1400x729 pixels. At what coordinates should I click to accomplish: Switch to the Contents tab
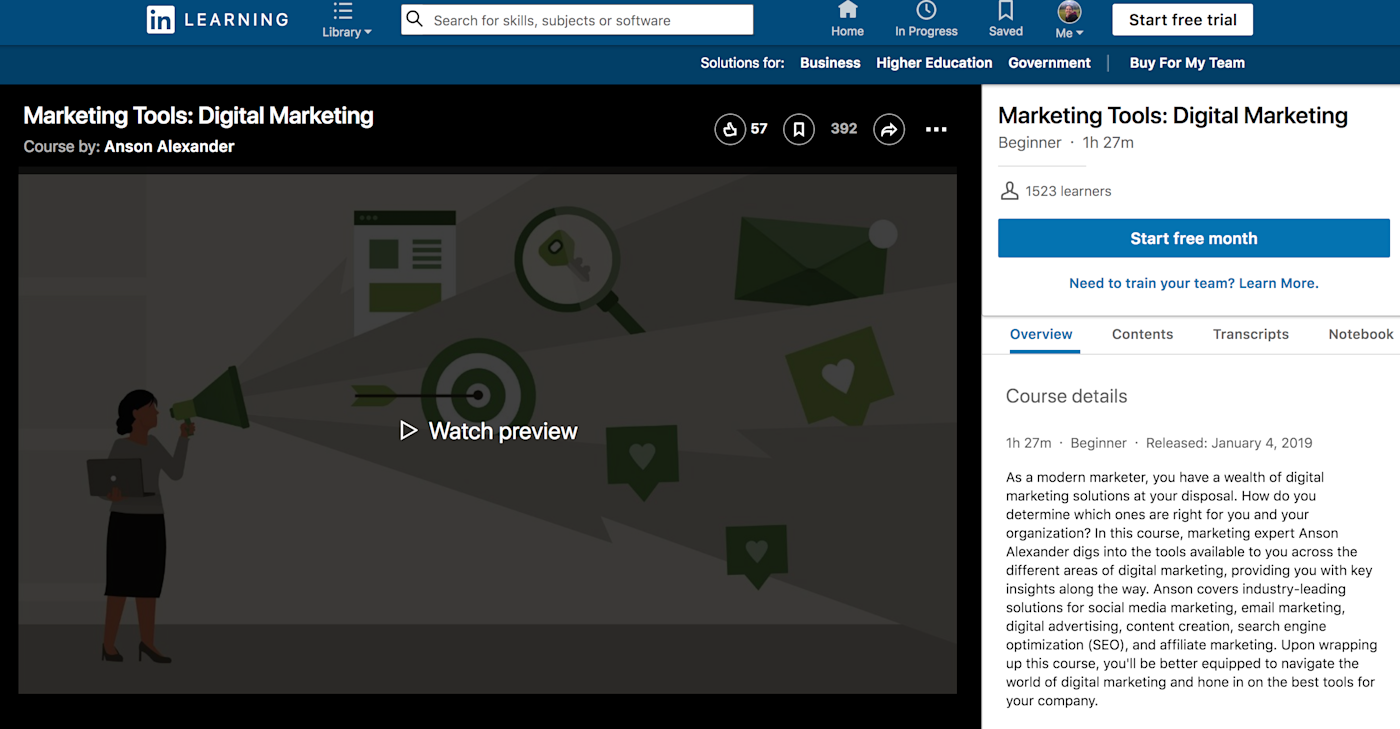(1142, 334)
